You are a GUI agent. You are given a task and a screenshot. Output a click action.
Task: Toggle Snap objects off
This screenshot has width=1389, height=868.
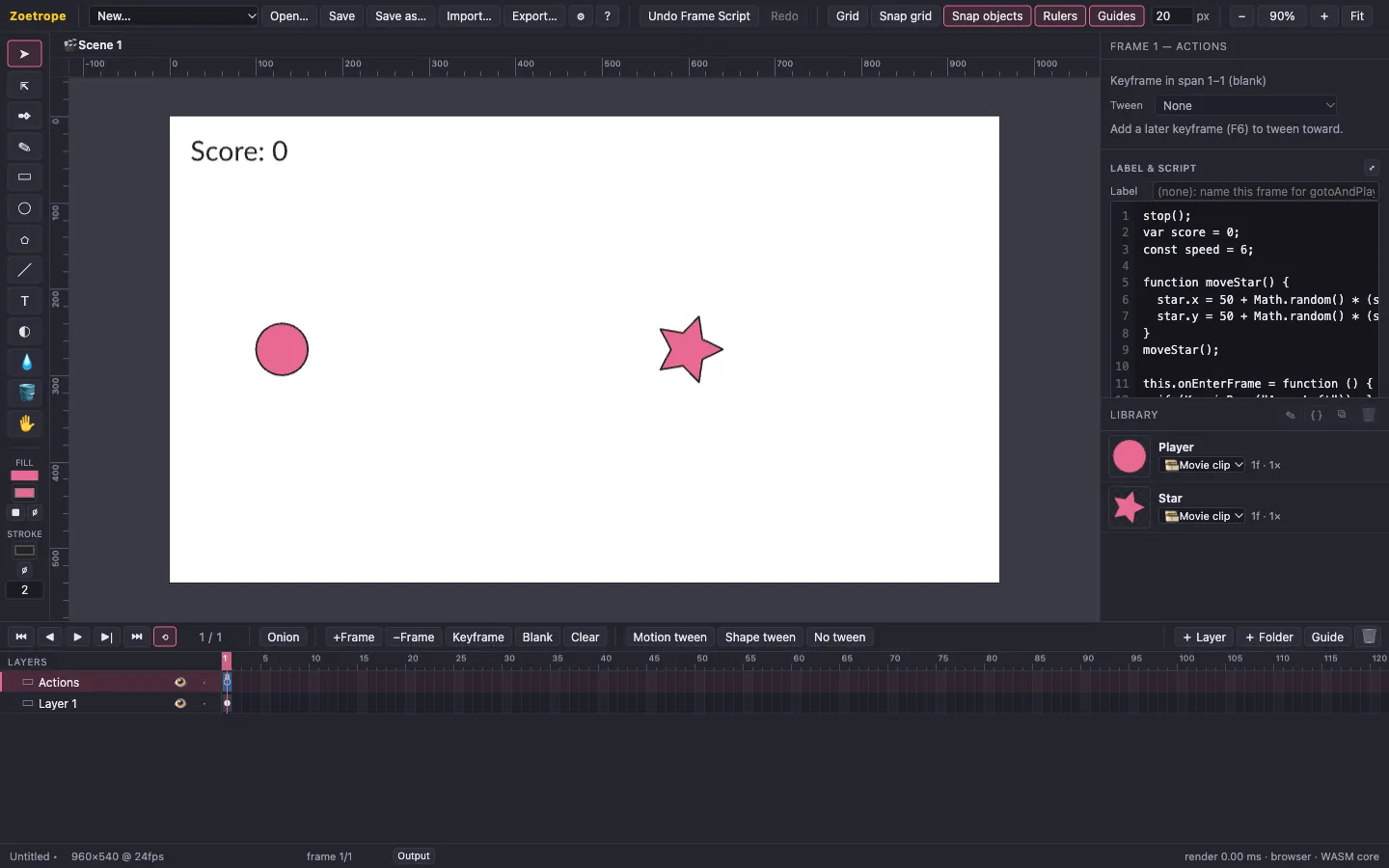tap(987, 16)
